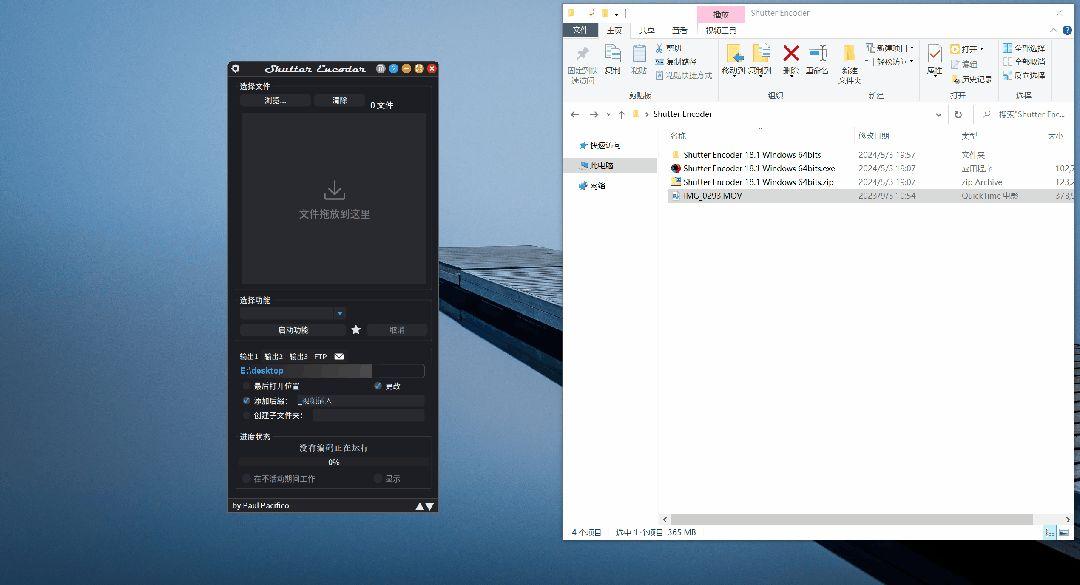
Task: Click Select all in Explorer ribbon
Action: (1024, 48)
